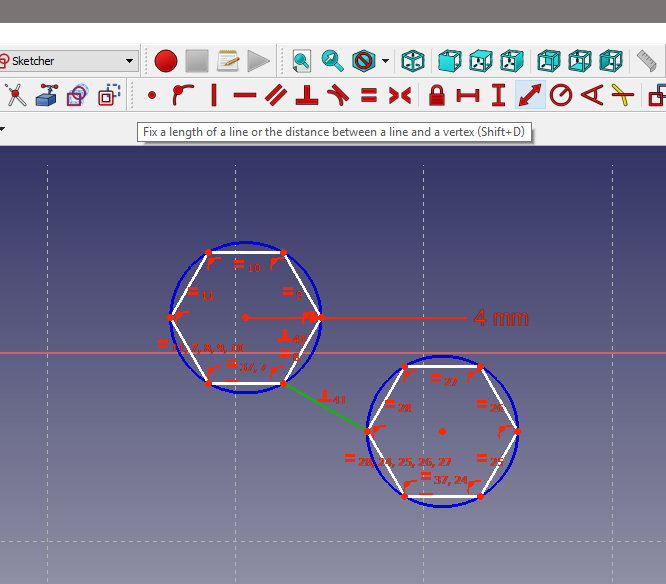Screen dimensions: 666x584
Task: Click the equal constraint marker labeled 27
Action: tap(443, 380)
